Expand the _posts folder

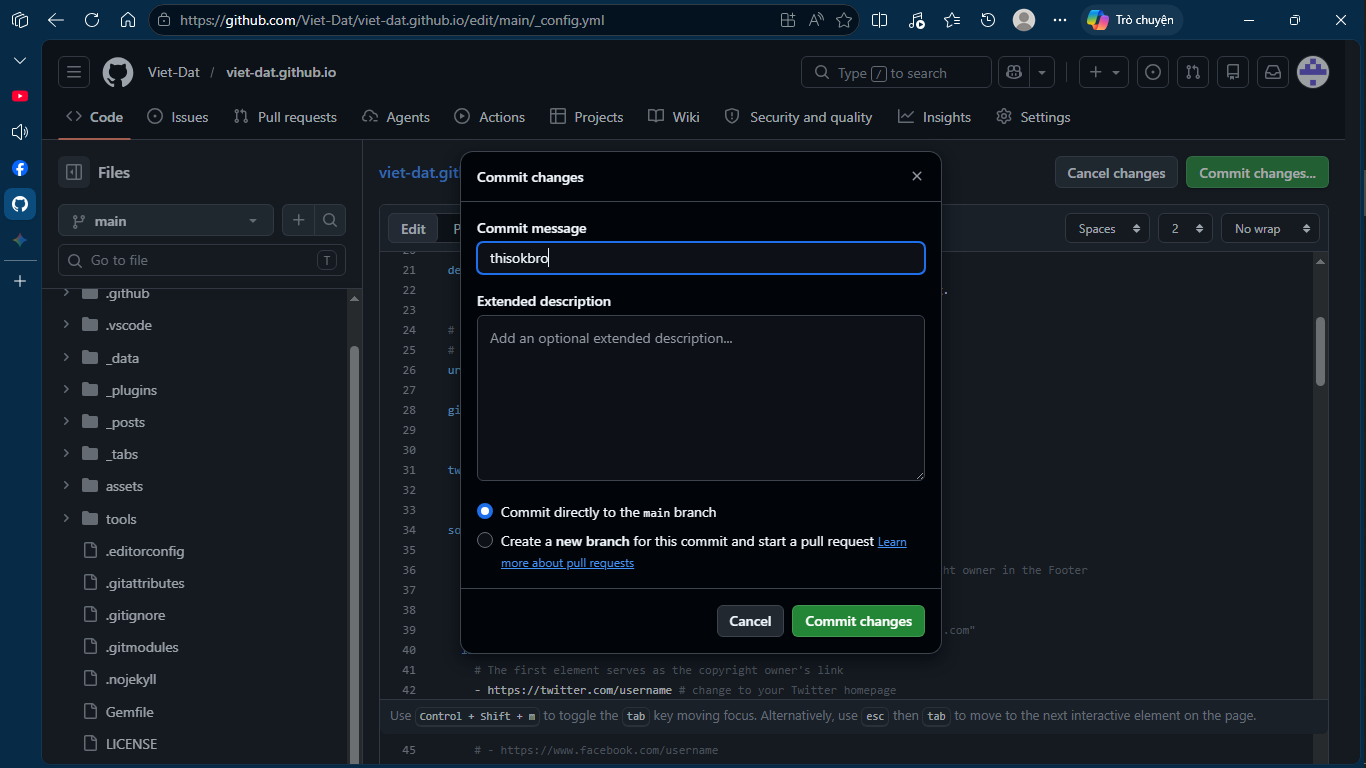(x=66, y=422)
